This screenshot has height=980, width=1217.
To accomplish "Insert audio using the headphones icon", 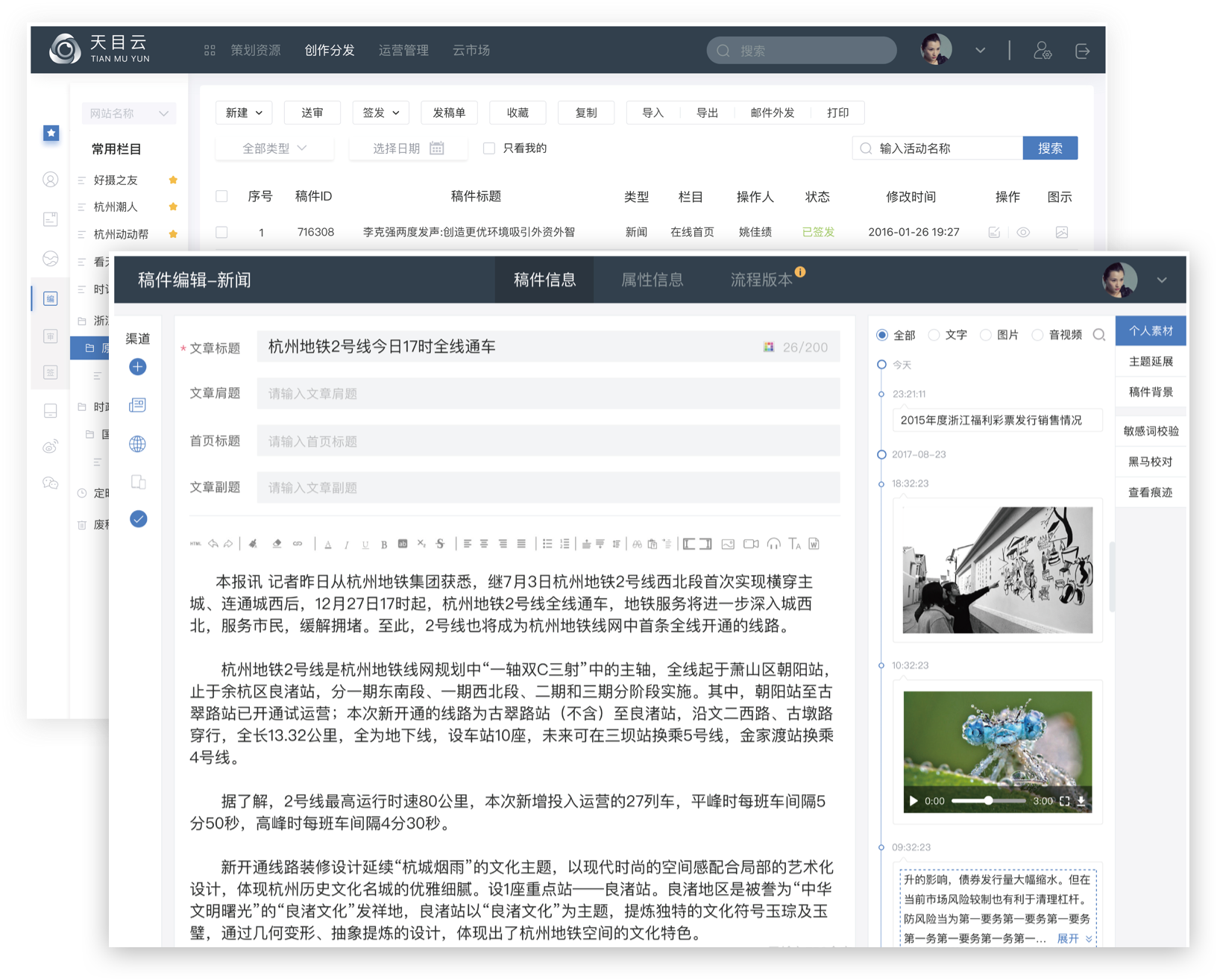I will [x=773, y=544].
